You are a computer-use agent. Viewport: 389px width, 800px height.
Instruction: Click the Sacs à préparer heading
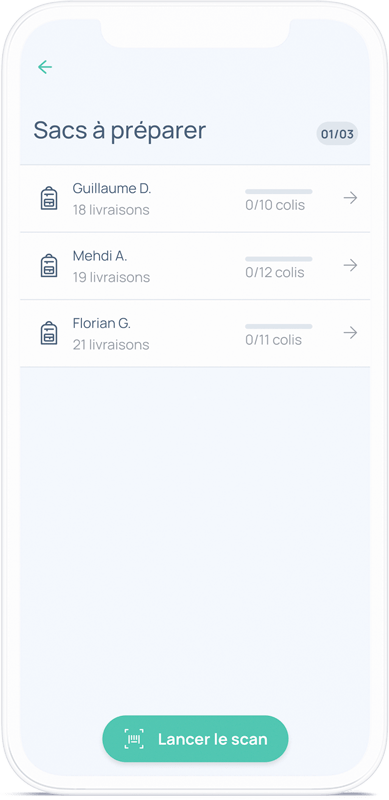point(120,131)
